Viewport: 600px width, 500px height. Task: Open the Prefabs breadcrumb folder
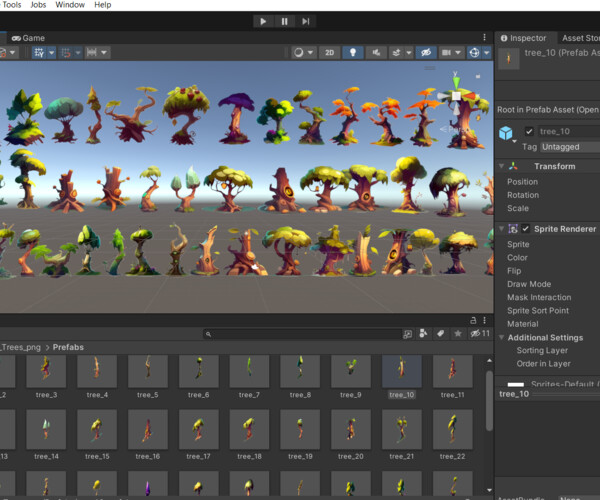[68, 347]
